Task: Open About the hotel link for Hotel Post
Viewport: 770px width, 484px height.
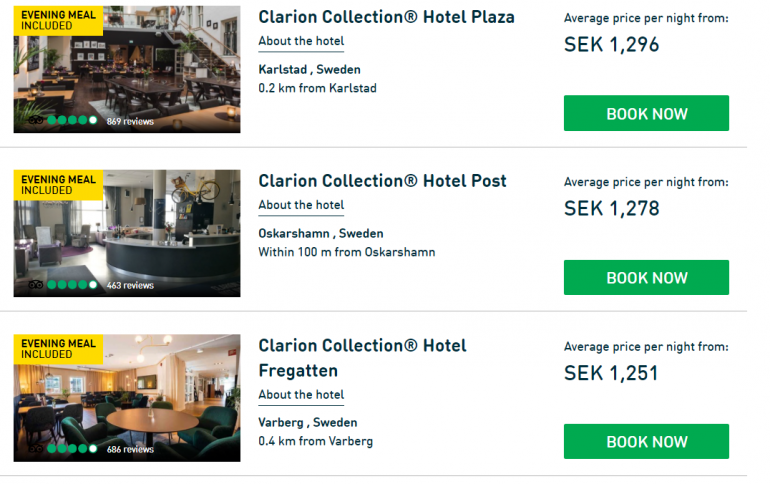Action: click(300, 205)
